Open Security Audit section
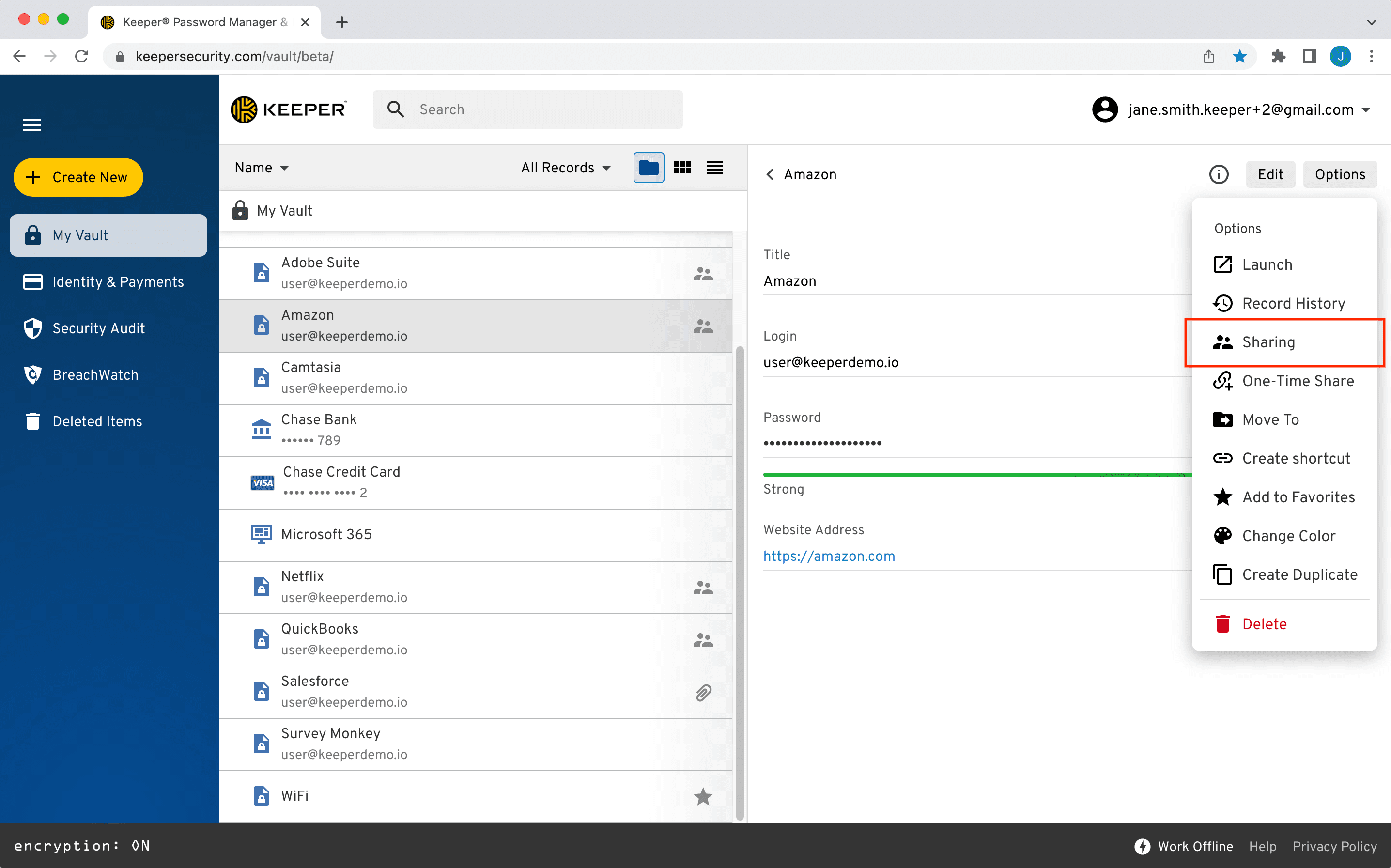 tap(84, 328)
